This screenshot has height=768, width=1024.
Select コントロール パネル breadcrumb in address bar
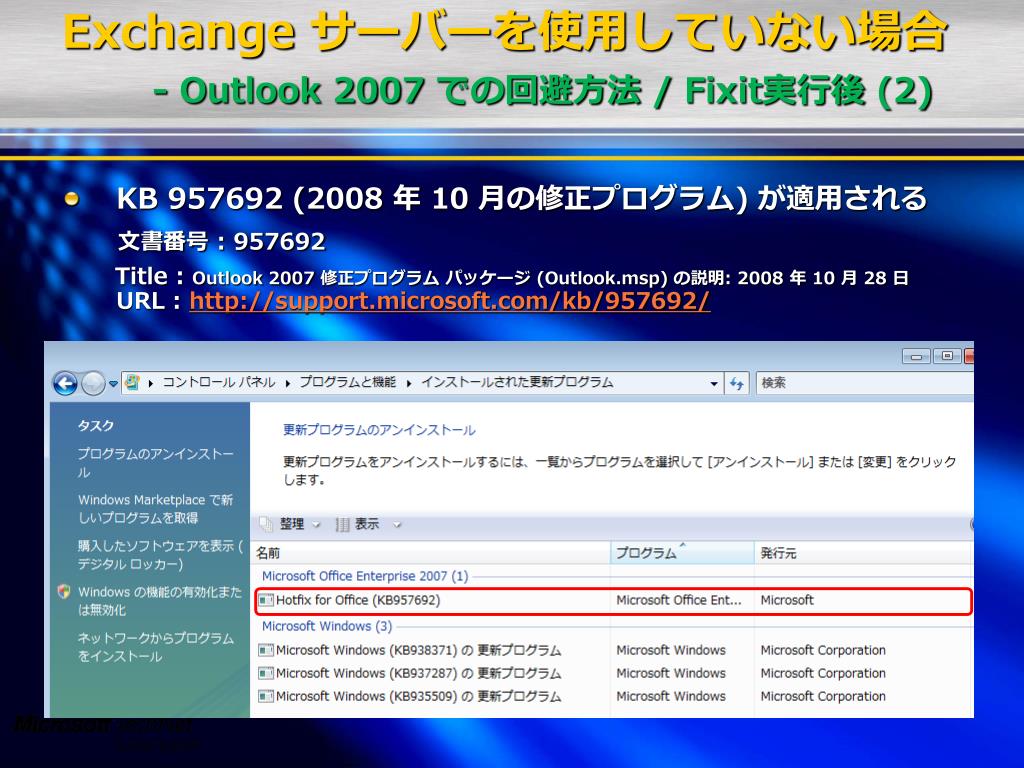point(218,383)
